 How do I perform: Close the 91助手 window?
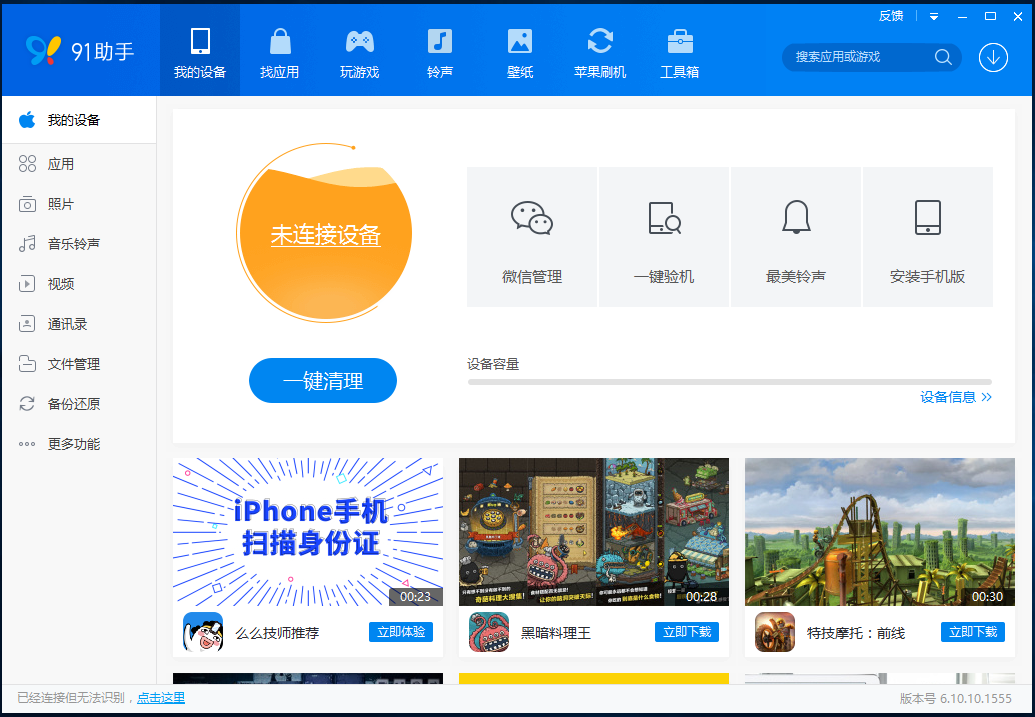click(x=1018, y=17)
